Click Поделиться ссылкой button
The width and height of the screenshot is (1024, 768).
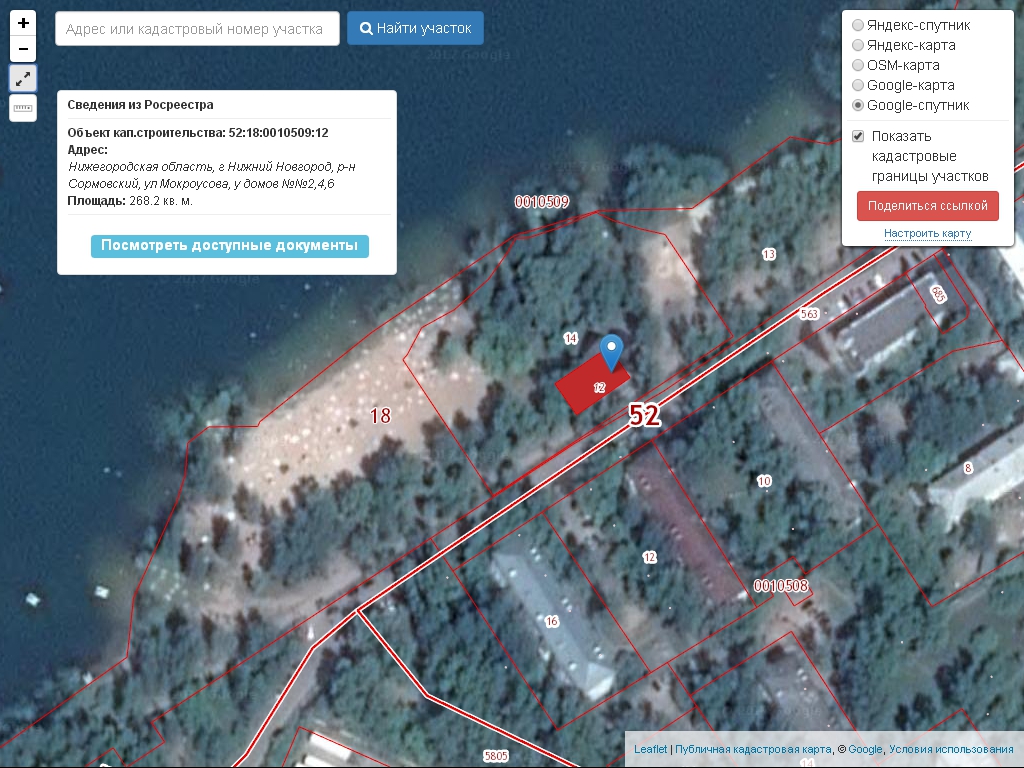[927, 206]
